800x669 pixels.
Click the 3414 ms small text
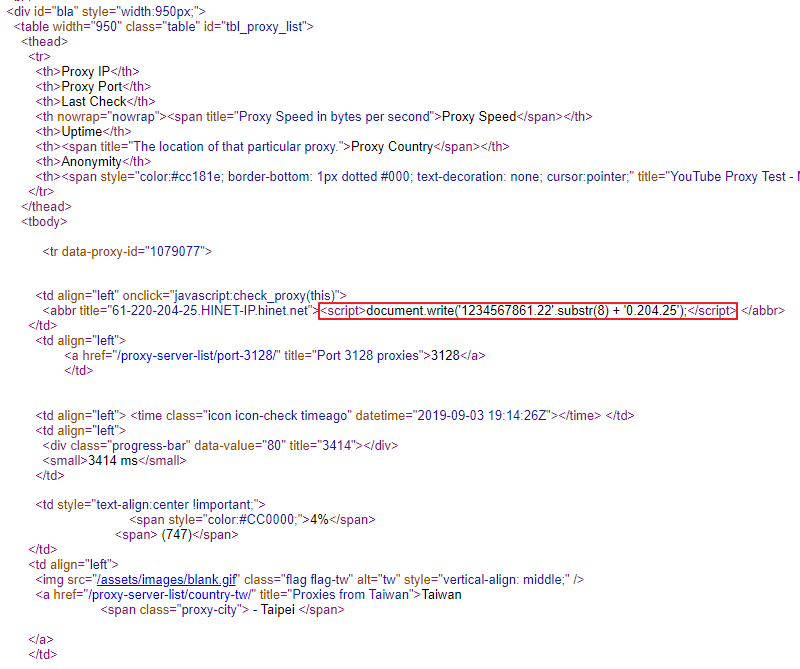pos(113,461)
